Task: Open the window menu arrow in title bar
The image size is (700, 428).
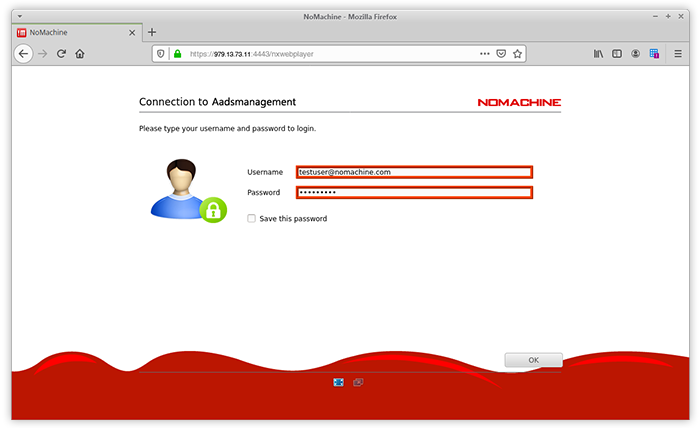Action: point(20,17)
